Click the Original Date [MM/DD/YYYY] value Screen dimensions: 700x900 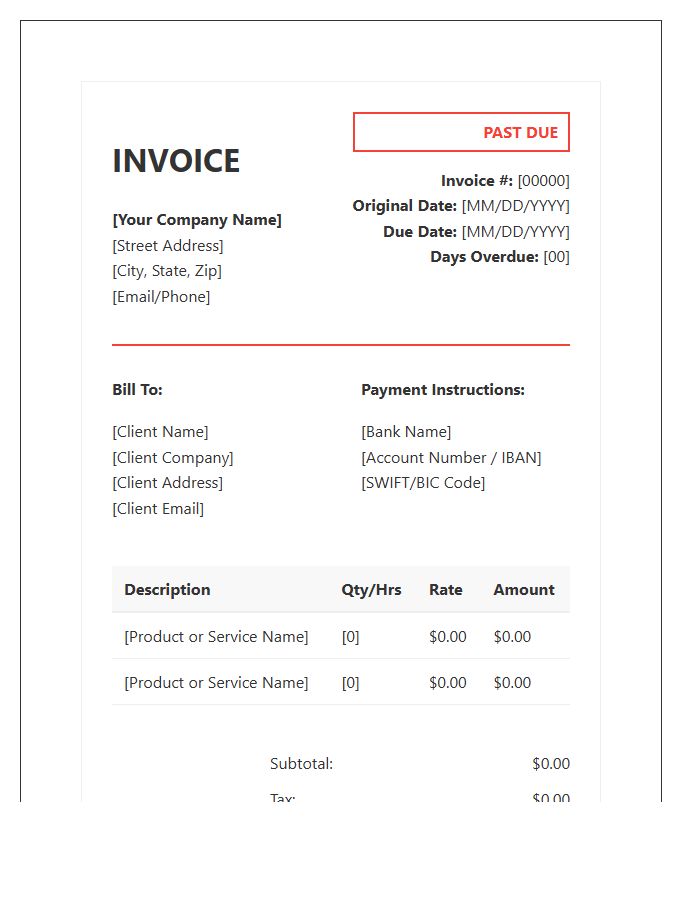[515, 206]
